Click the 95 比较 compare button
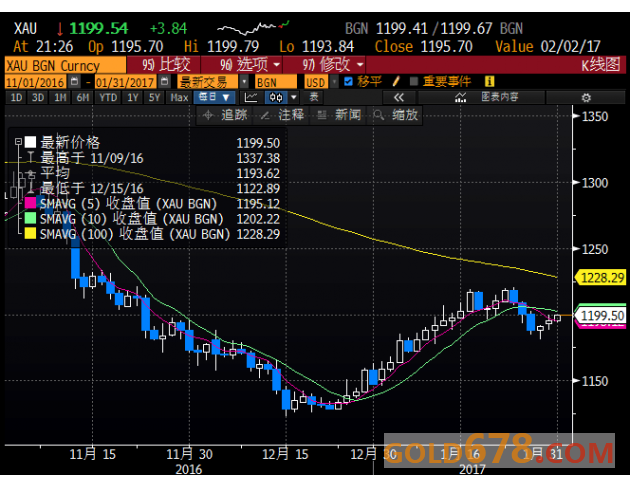630x488 pixels. 164,65
